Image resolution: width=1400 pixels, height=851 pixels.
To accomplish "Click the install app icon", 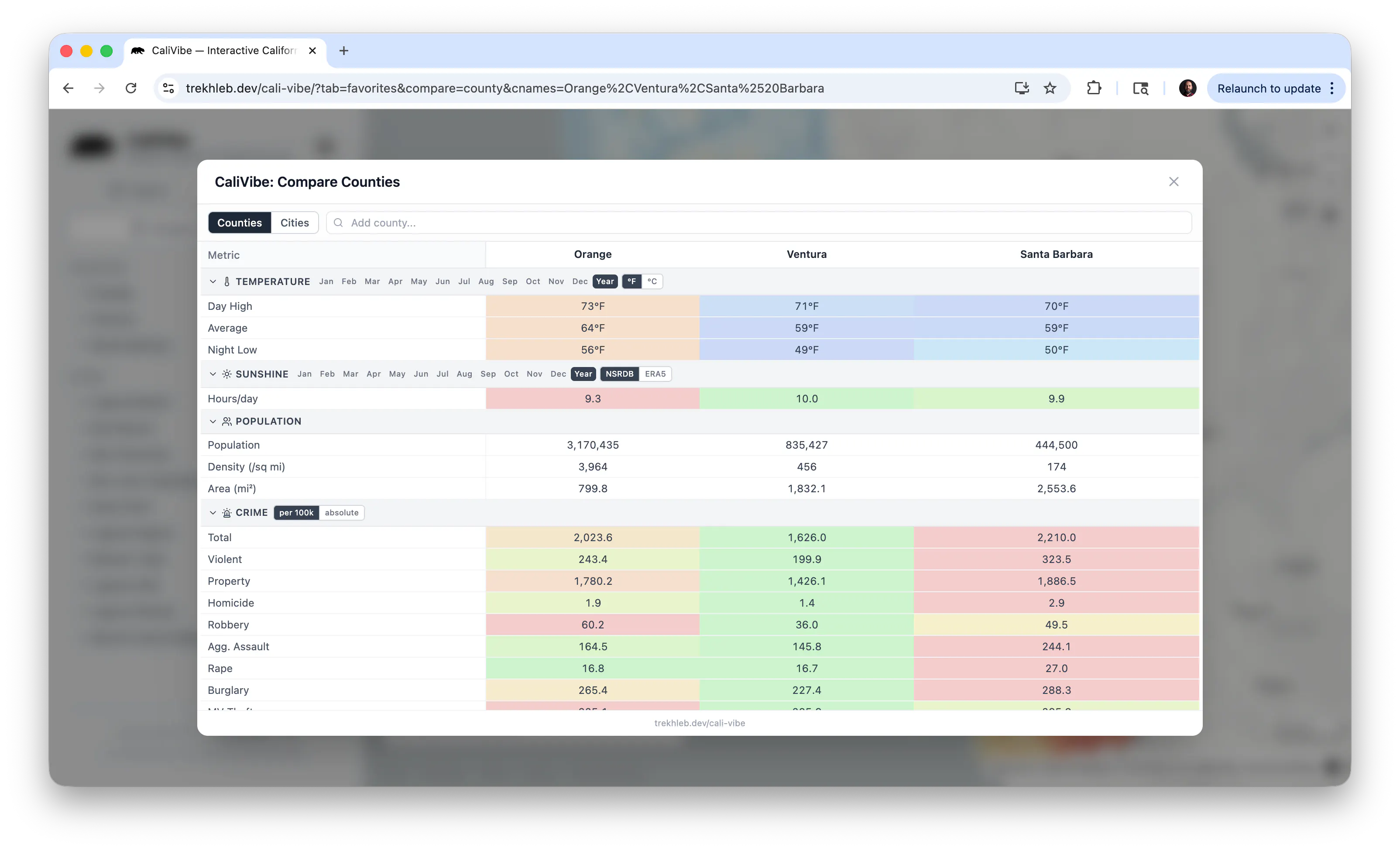I will click(1022, 88).
